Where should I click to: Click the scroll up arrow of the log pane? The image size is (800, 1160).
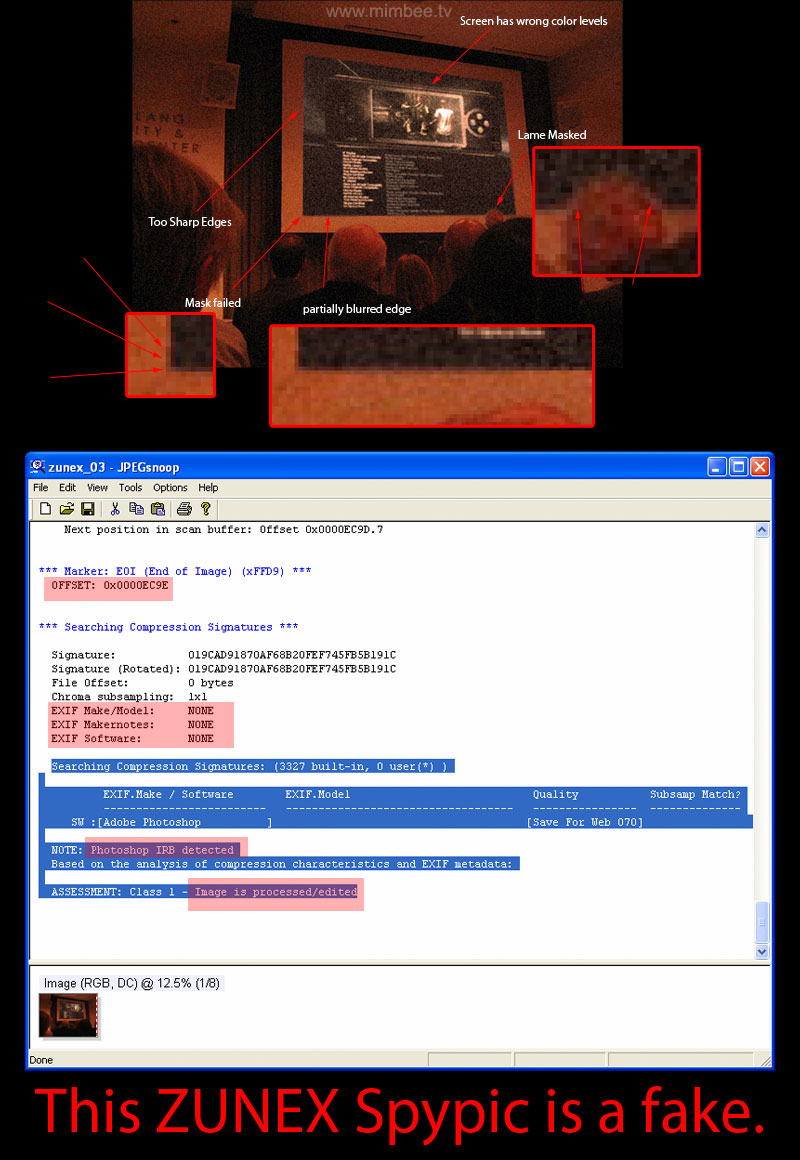coord(762,530)
